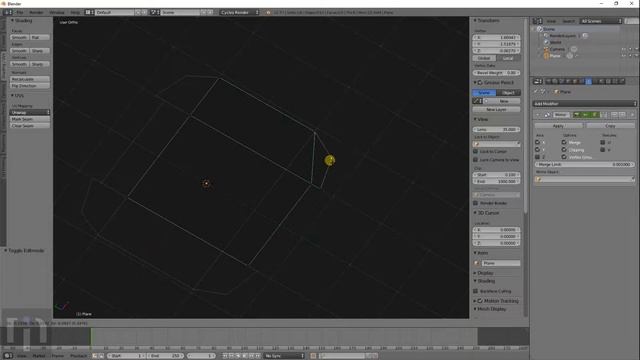The height and width of the screenshot is (360, 640).
Task: Open the editor type selector in the Info header
Action: point(8,12)
